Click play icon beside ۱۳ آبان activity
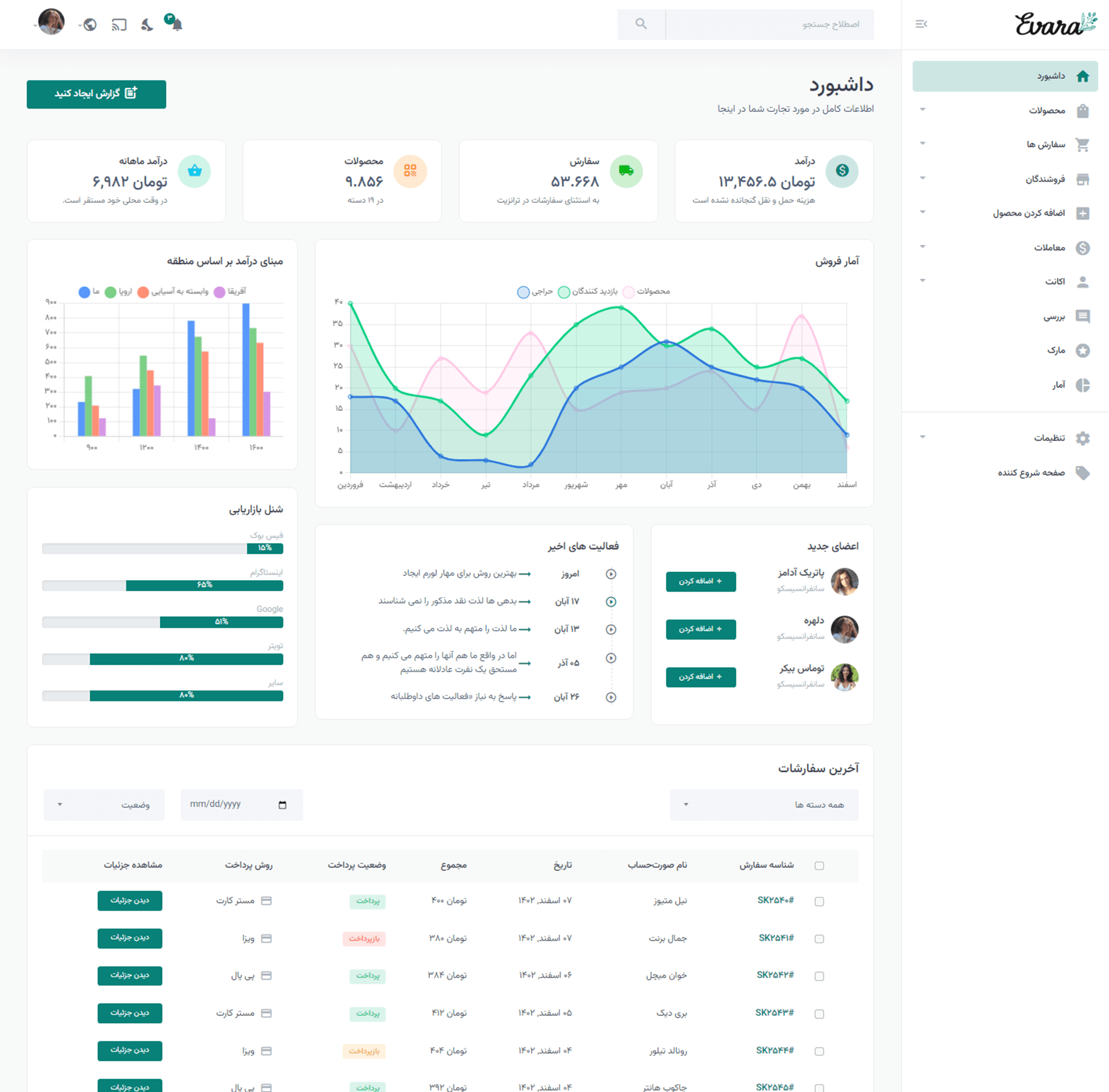Image resolution: width=1109 pixels, height=1092 pixels. [x=611, y=630]
